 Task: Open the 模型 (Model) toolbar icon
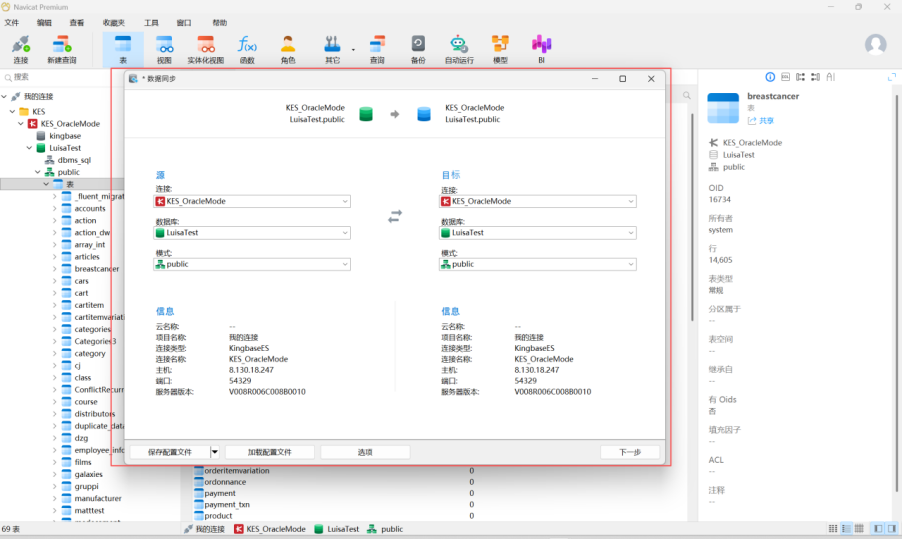(x=500, y=48)
